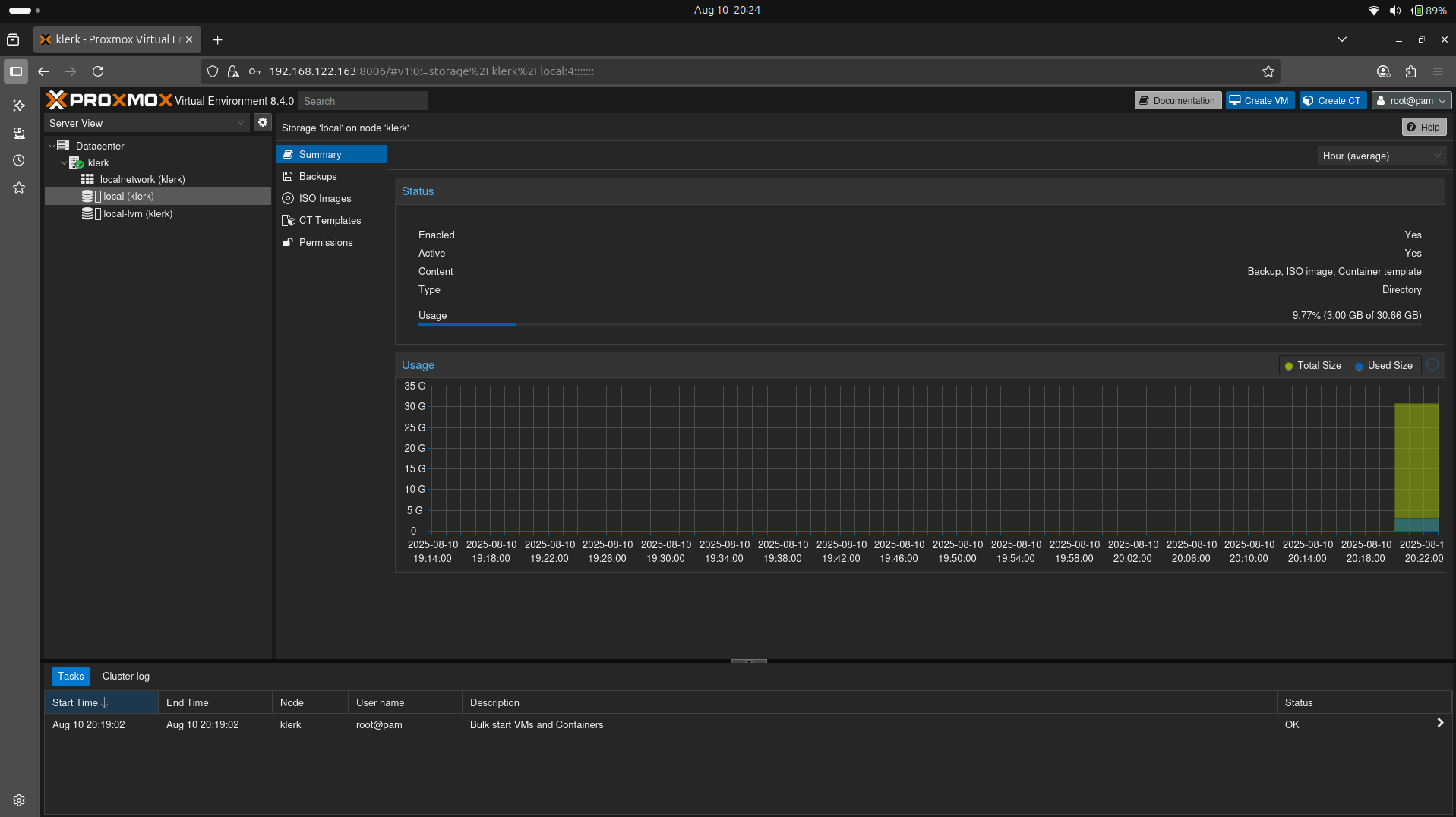Open the Summary panel
Image resolution: width=1456 pixels, height=817 pixels.
click(320, 154)
